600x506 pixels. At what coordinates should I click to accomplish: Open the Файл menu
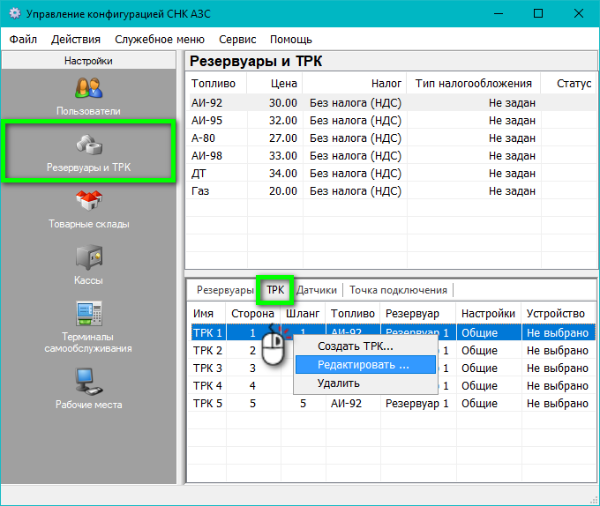23,39
